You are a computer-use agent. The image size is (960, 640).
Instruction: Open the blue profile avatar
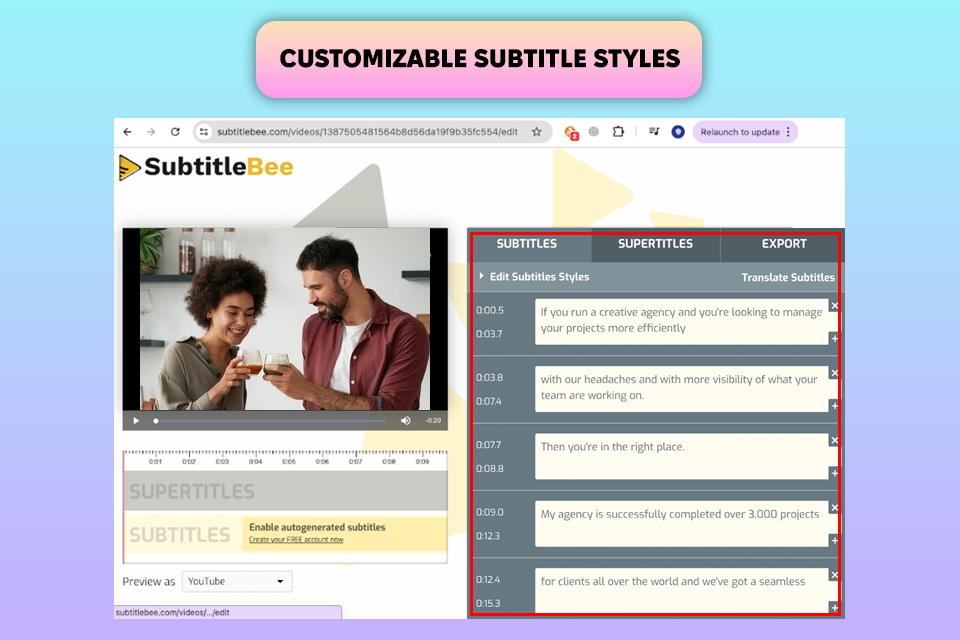pos(678,132)
